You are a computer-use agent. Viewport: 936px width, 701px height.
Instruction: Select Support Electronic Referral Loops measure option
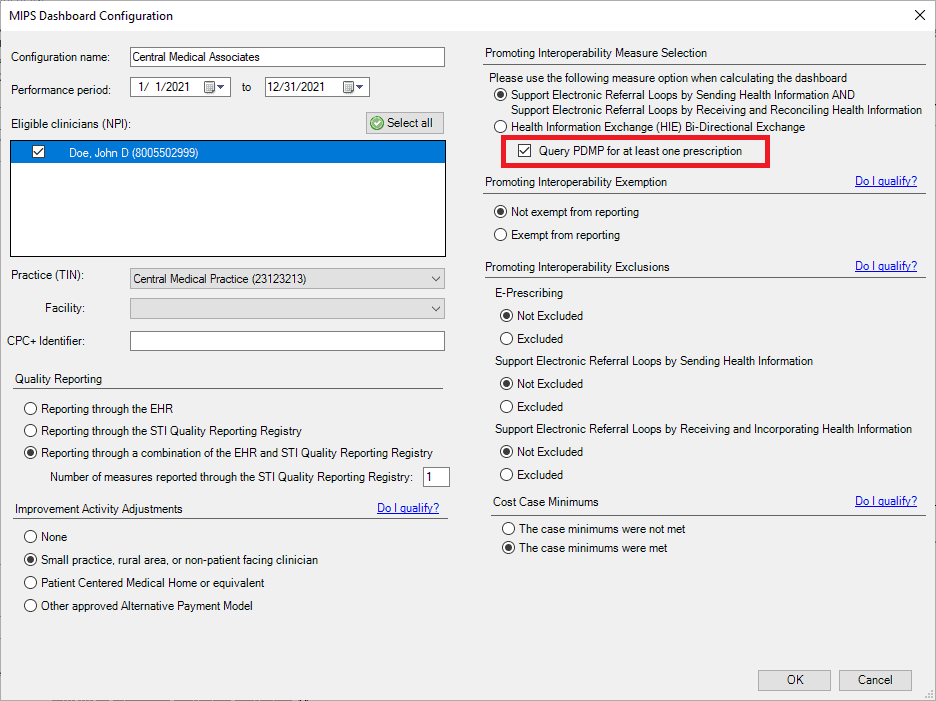pos(500,95)
